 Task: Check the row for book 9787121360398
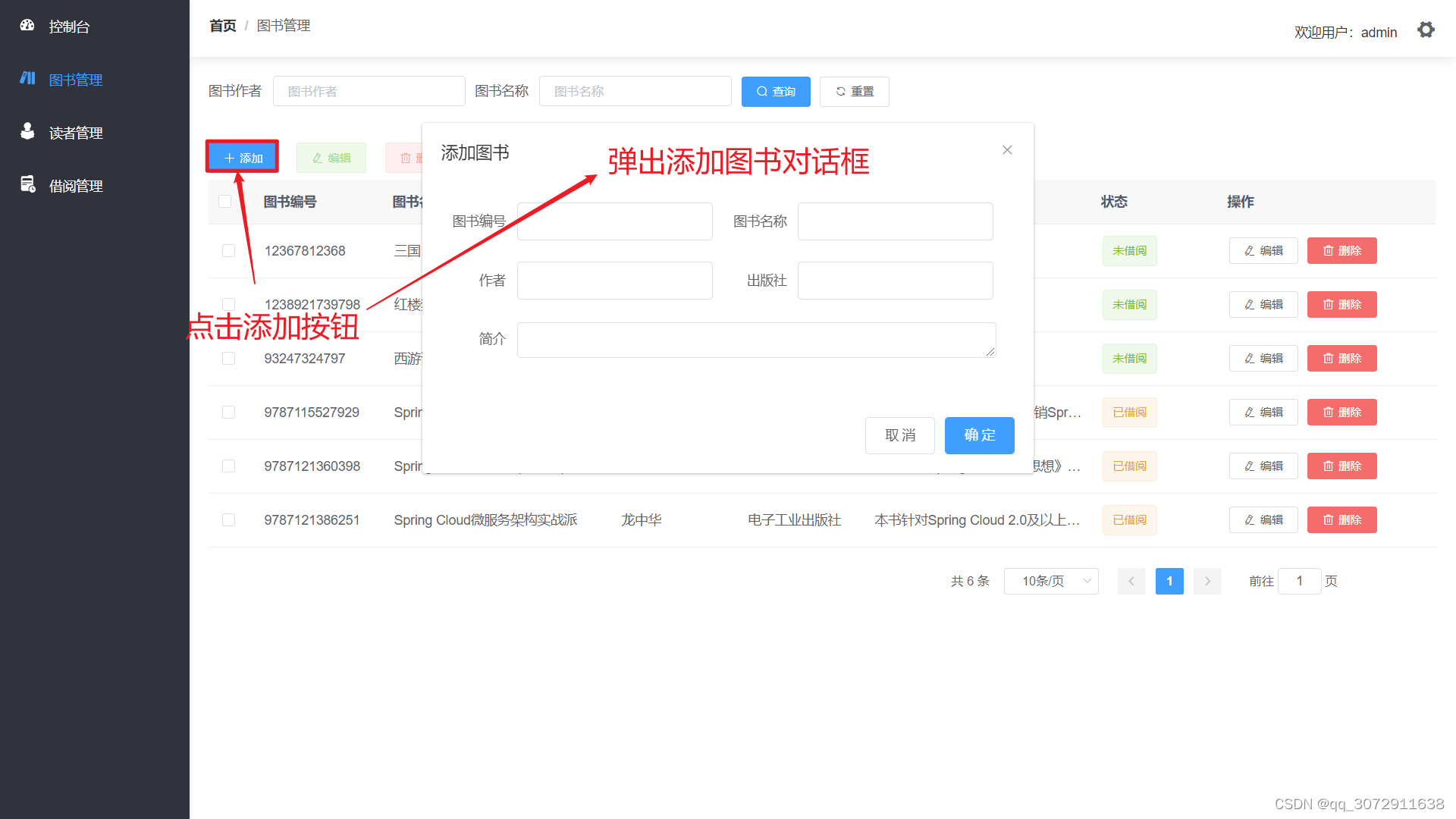point(228,466)
